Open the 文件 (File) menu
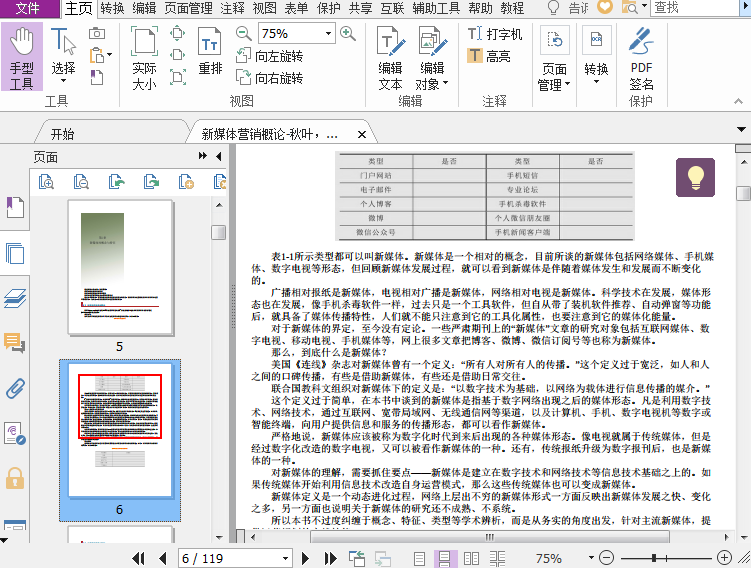Screen dimensions: 751x568 (x=28, y=8)
